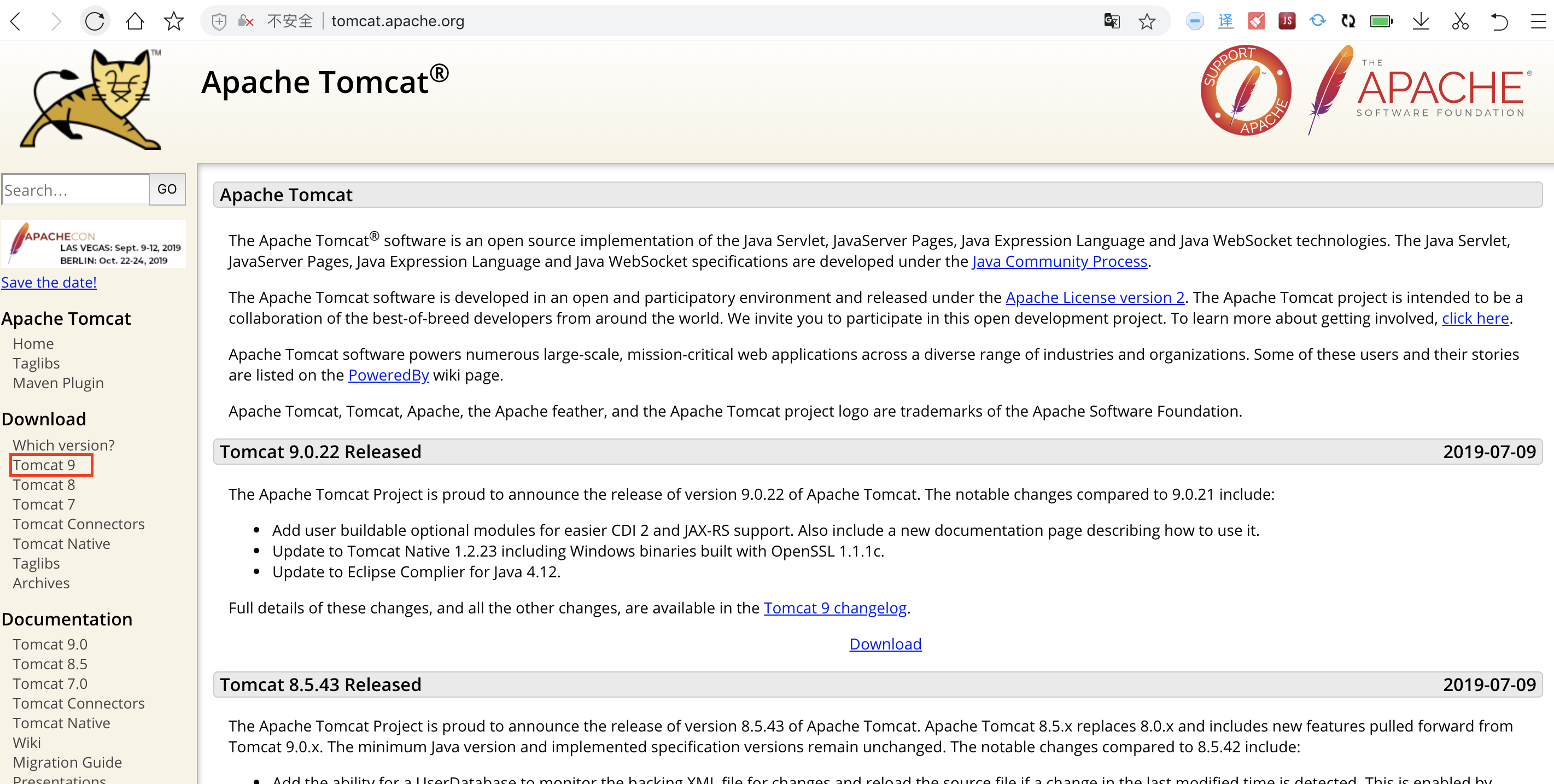Open the Tomcat 9 changelog link
The width and height of the screenshot is (1554, 784).
[834, 608]
